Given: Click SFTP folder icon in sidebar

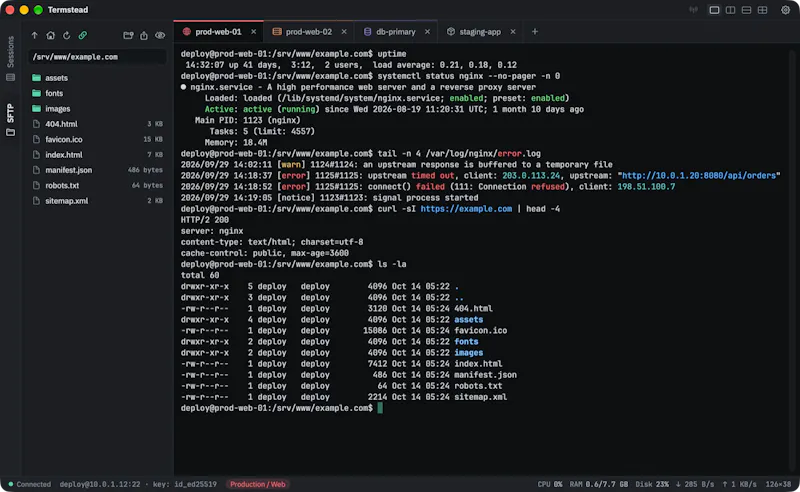Looking at the screenshot, I should [x=10, y=132].
